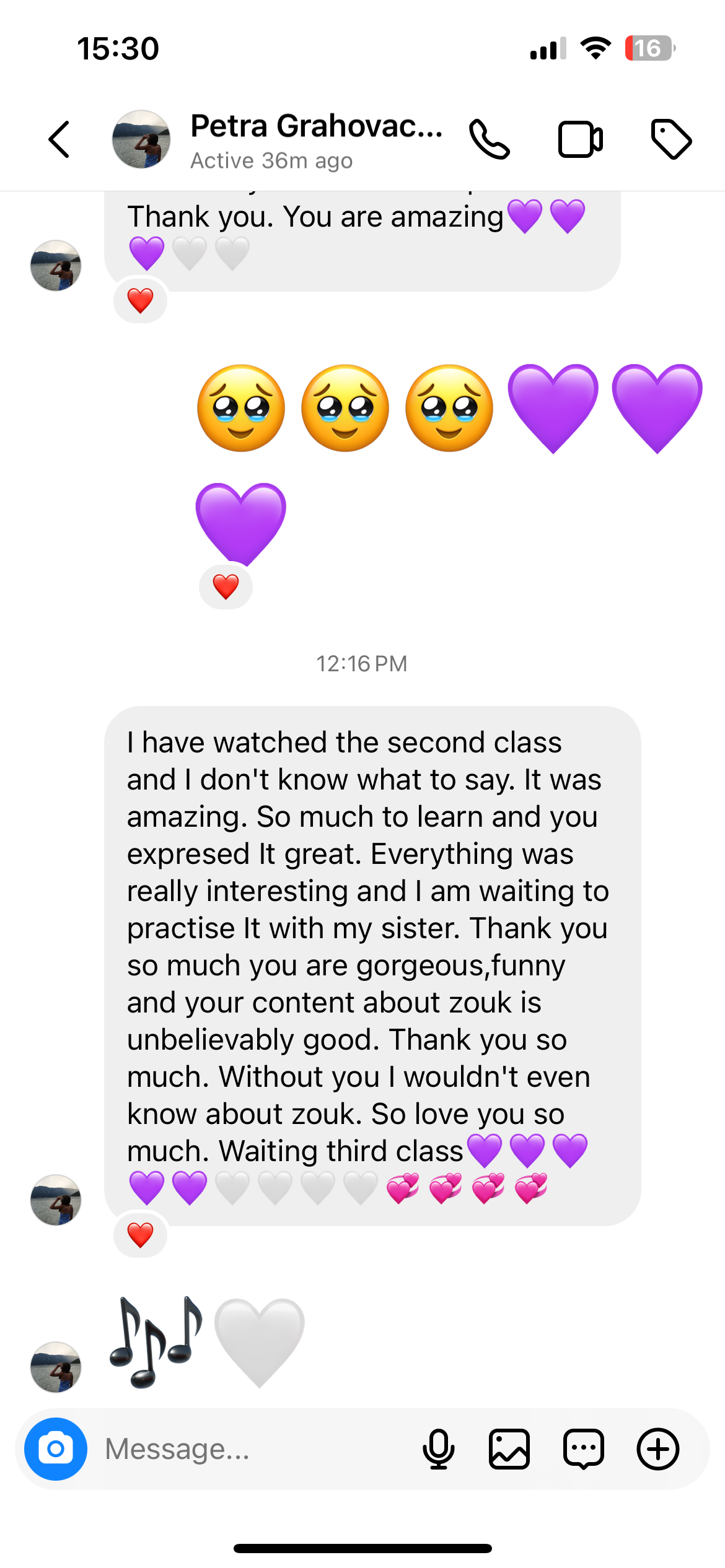Screen dimensions: 725x1568
Task: Tap the Message text input field
Action: [248, 1448]
